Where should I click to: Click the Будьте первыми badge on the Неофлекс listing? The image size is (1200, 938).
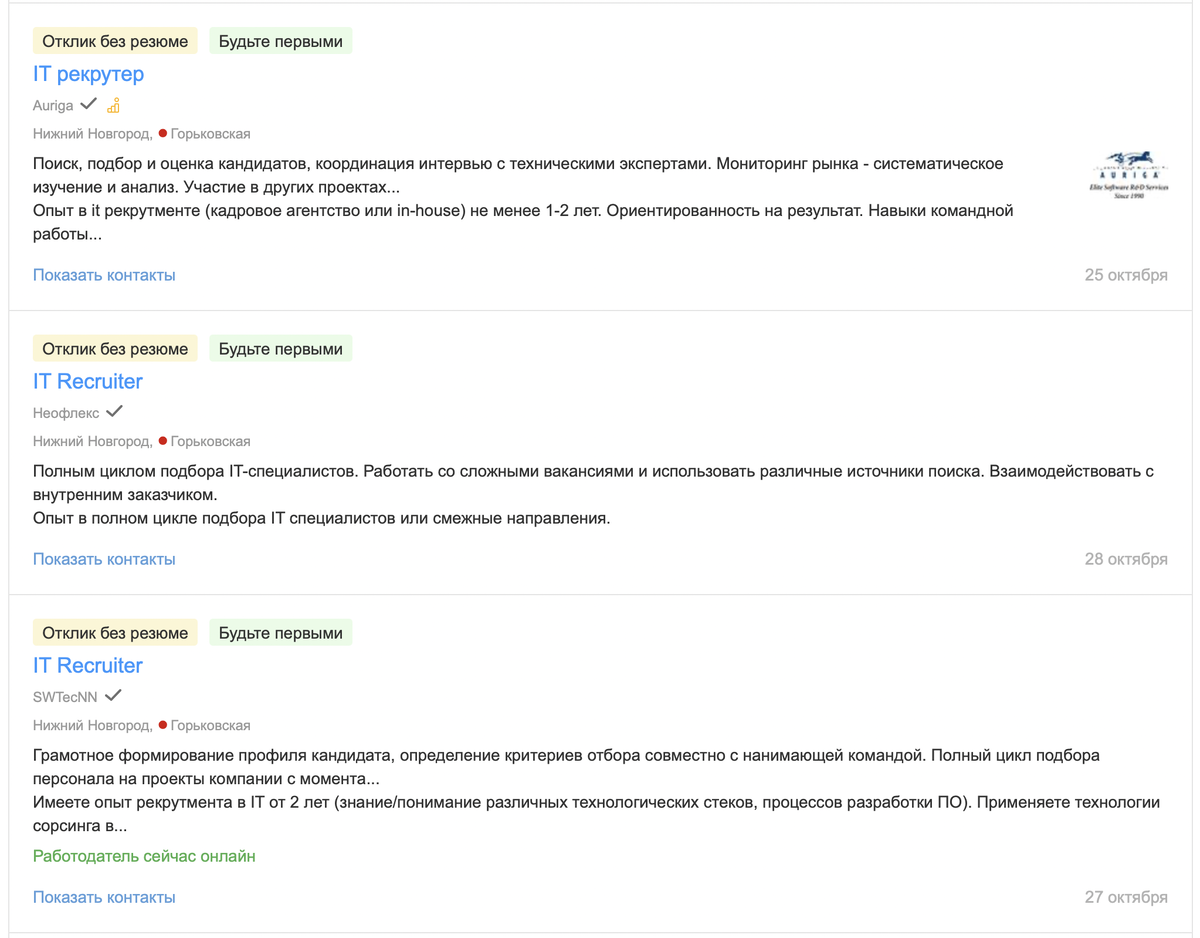281,348
